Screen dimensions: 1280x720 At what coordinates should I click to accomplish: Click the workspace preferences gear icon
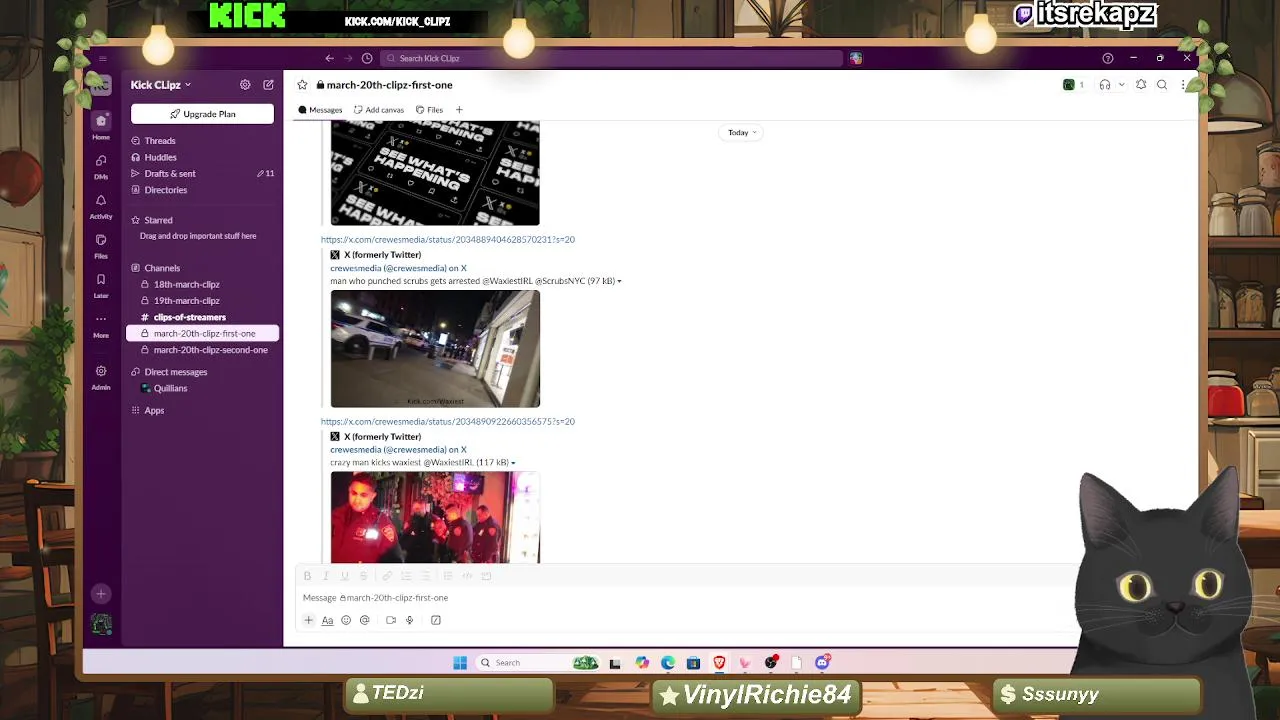coord(245,85)
